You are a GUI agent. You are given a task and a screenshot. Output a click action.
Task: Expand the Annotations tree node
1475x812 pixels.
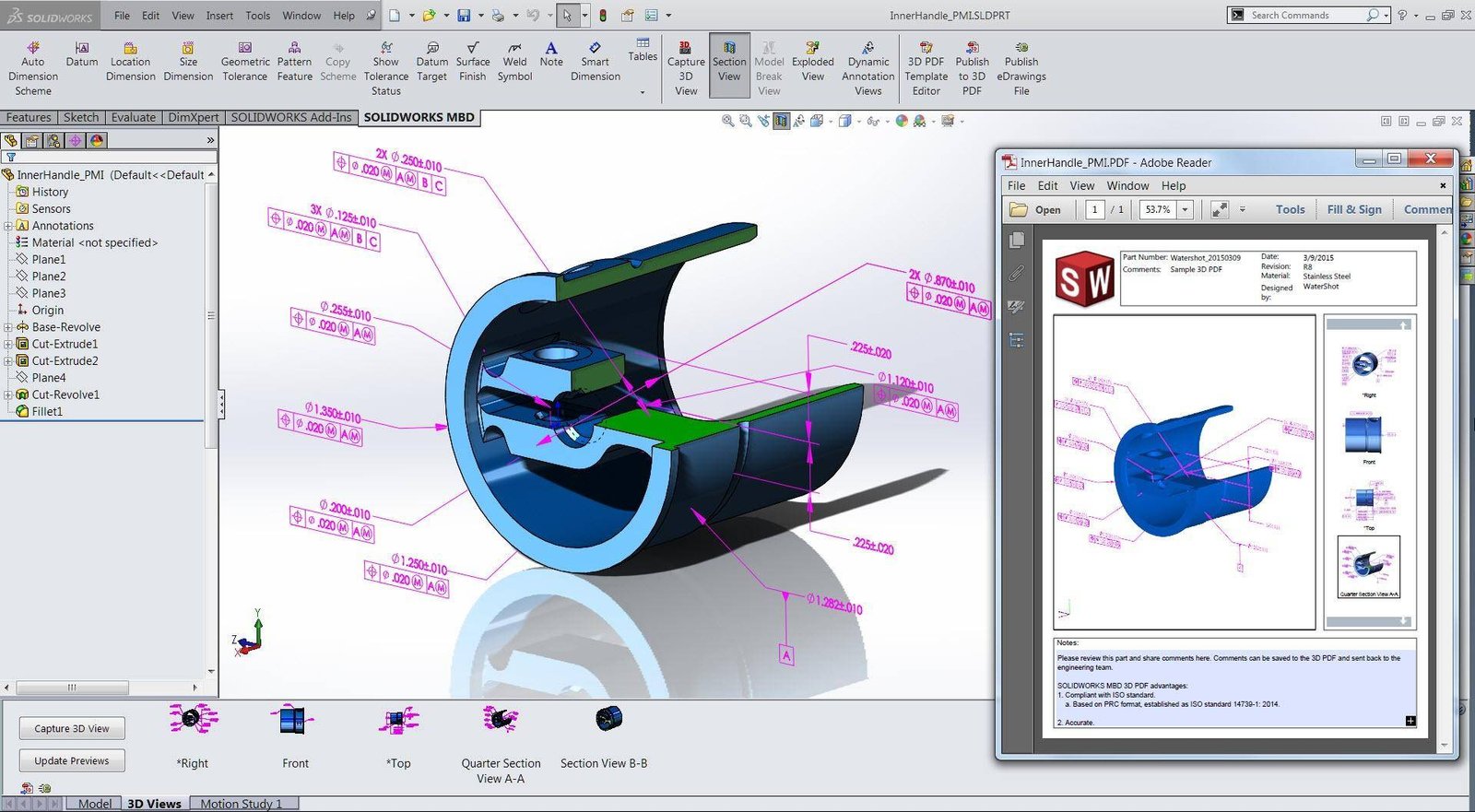click(x=8, y=226)
